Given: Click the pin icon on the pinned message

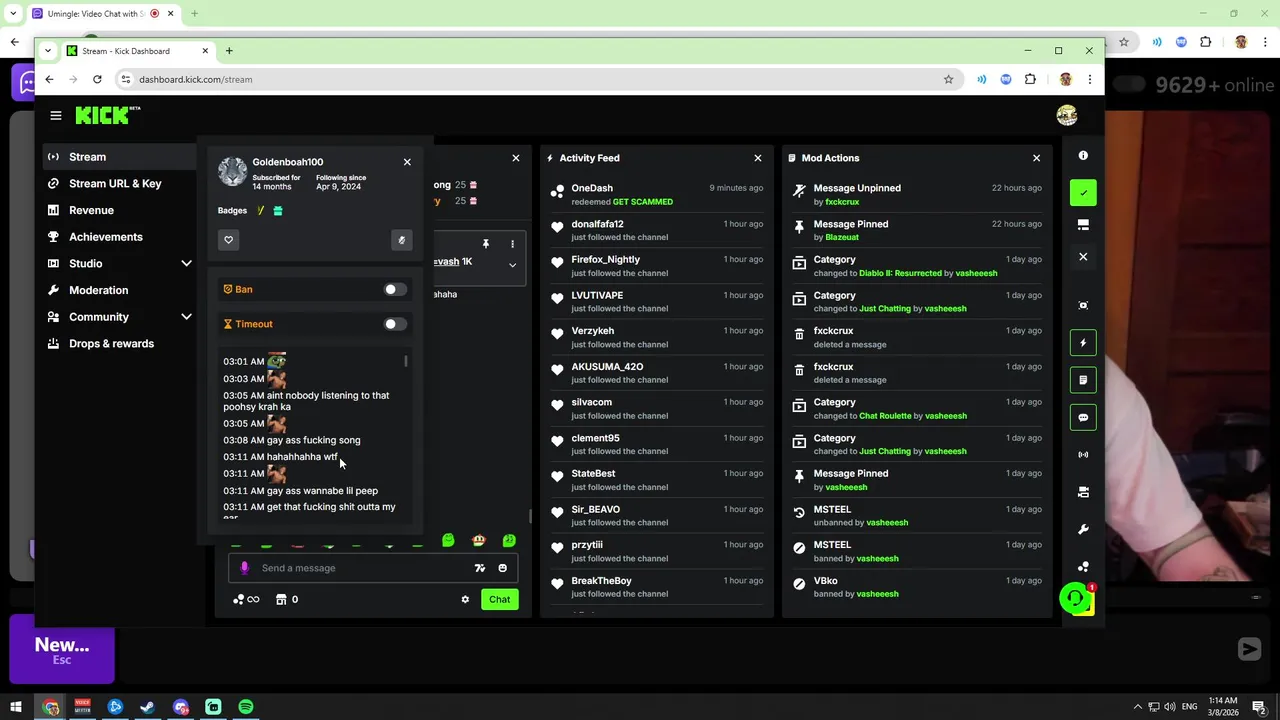Looking at the screenshot, I should tap(486, 244).
